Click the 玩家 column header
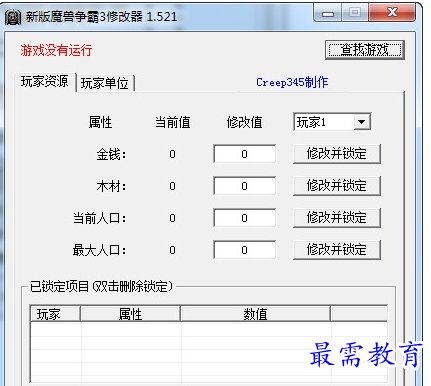Screen dimensions: 431x386 point(55,314)
